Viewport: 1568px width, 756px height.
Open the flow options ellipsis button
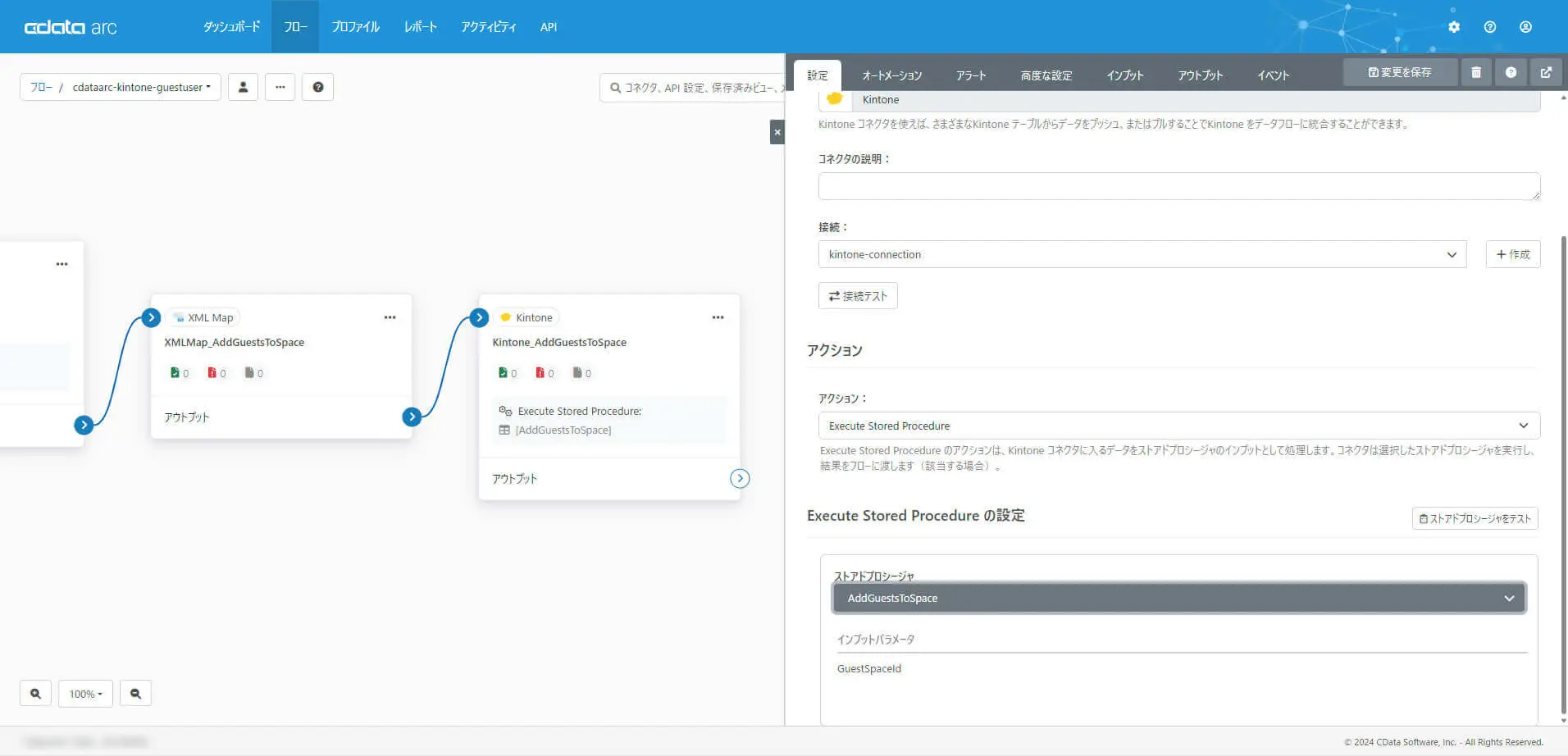point(280,87)
